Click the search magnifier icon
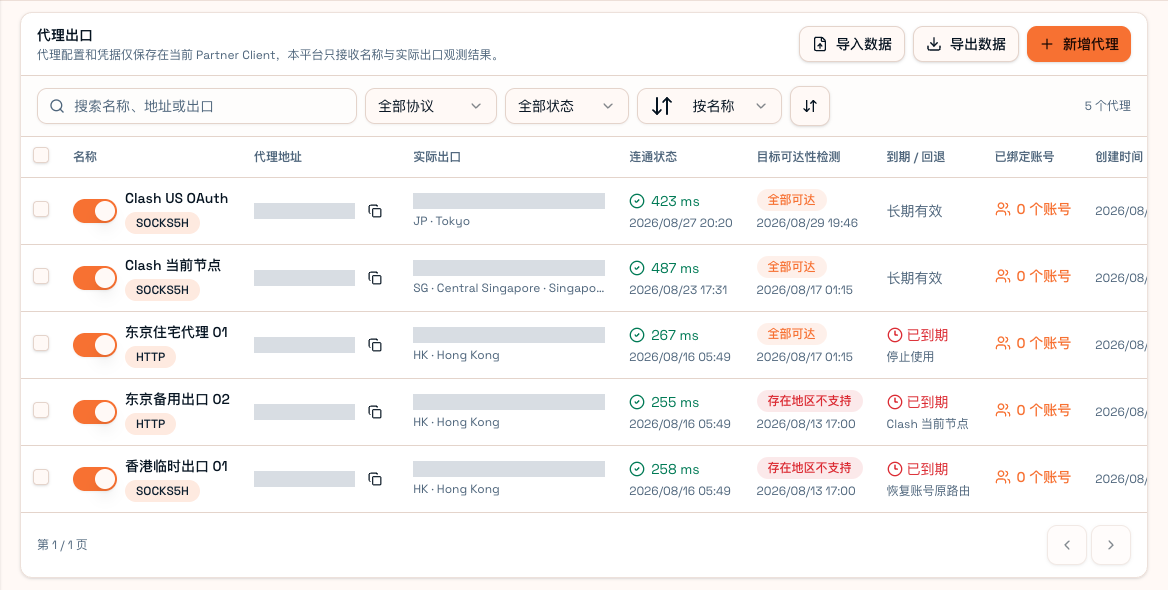 (x=57, y=106)
